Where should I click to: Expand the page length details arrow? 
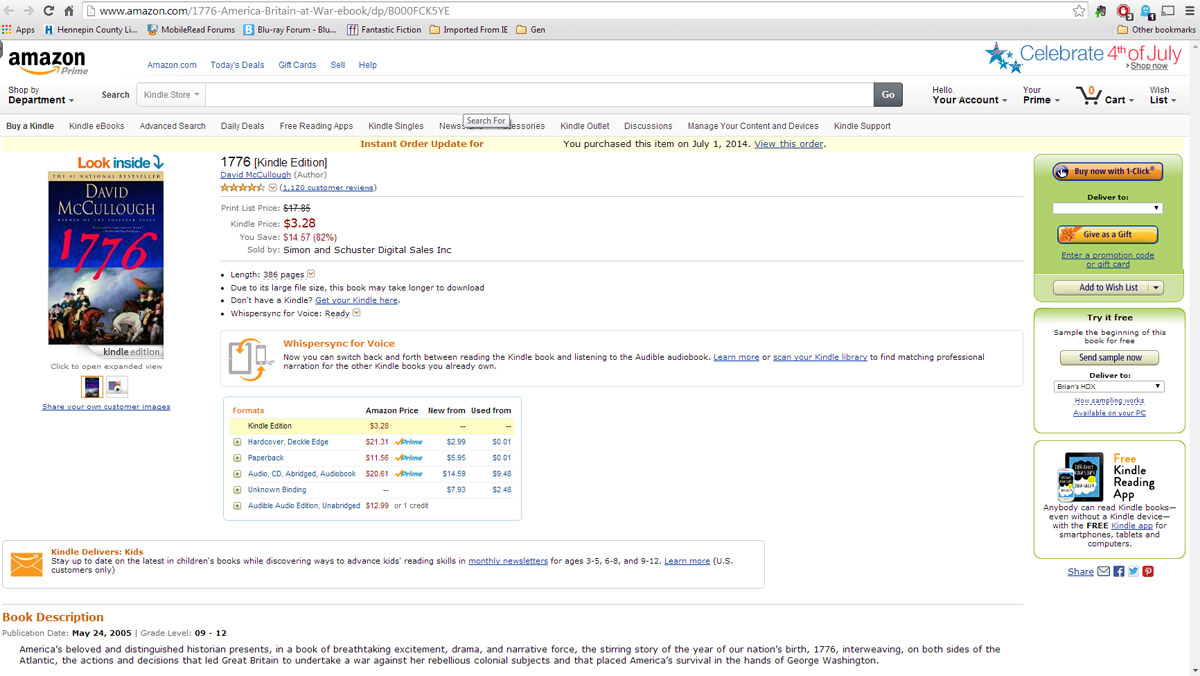coord(310,274)
